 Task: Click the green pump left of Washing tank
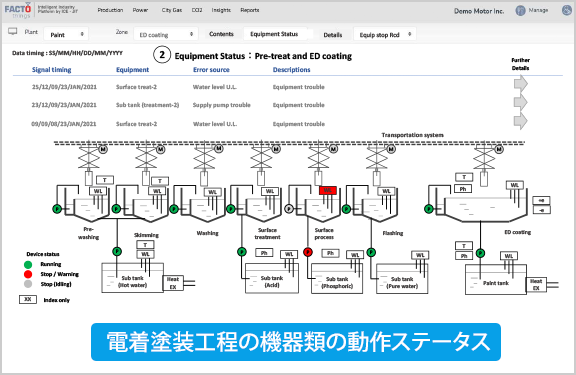[x=174, y=209]
